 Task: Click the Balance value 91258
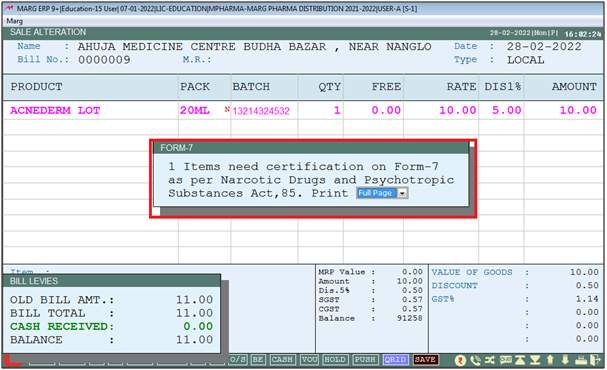click(x=410, y=318)
